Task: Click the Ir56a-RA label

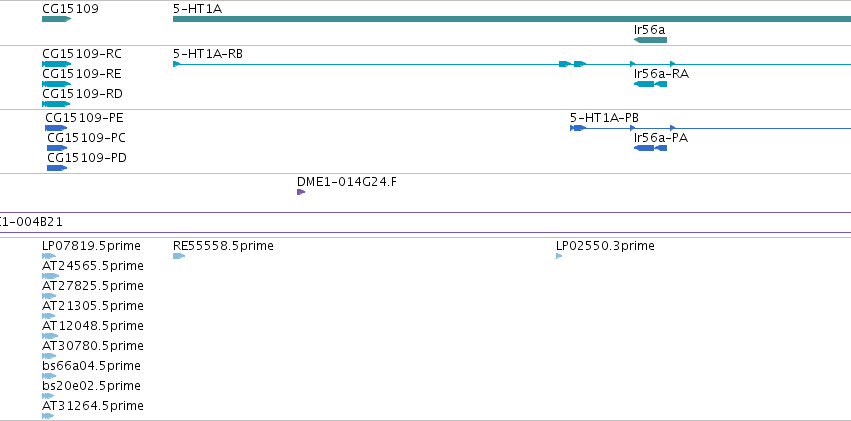Action: click(662, 74)
